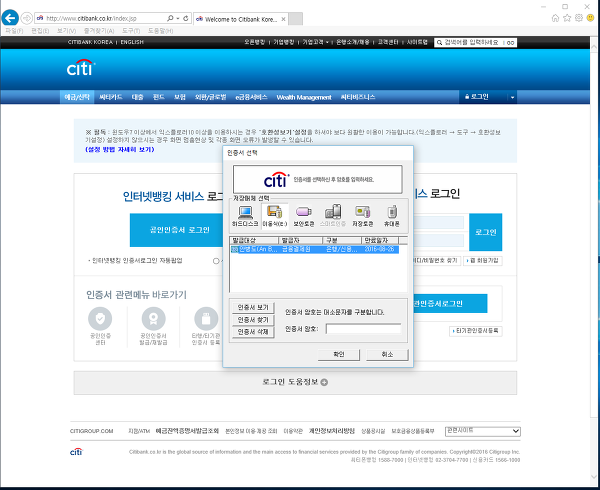Click the small citi logo in the footer
600x490 pixels.
click(x=76, y=452)
